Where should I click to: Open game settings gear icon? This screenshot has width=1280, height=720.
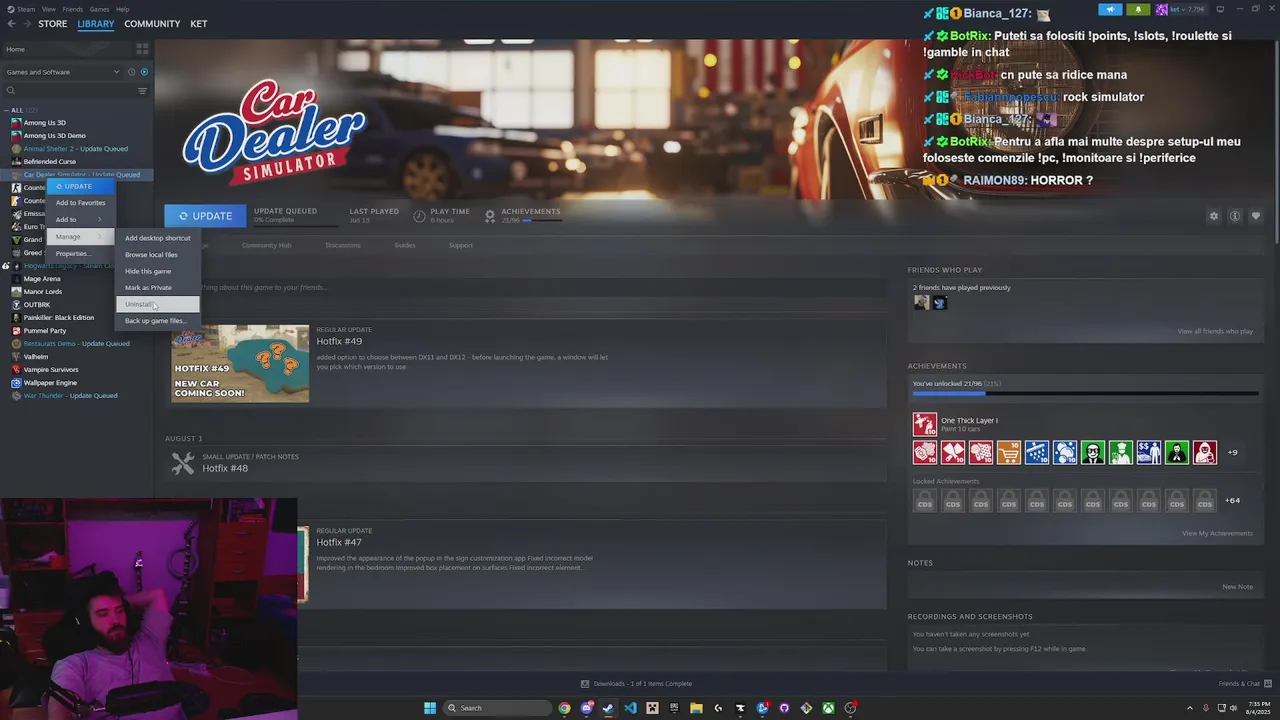coord(1214,216)
